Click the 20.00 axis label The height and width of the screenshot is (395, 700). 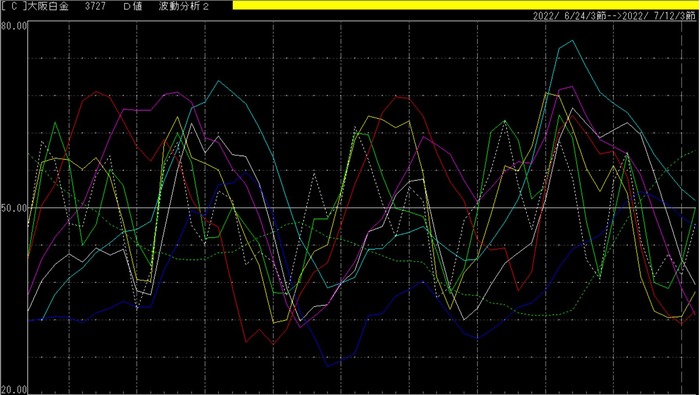click(14, 389)
